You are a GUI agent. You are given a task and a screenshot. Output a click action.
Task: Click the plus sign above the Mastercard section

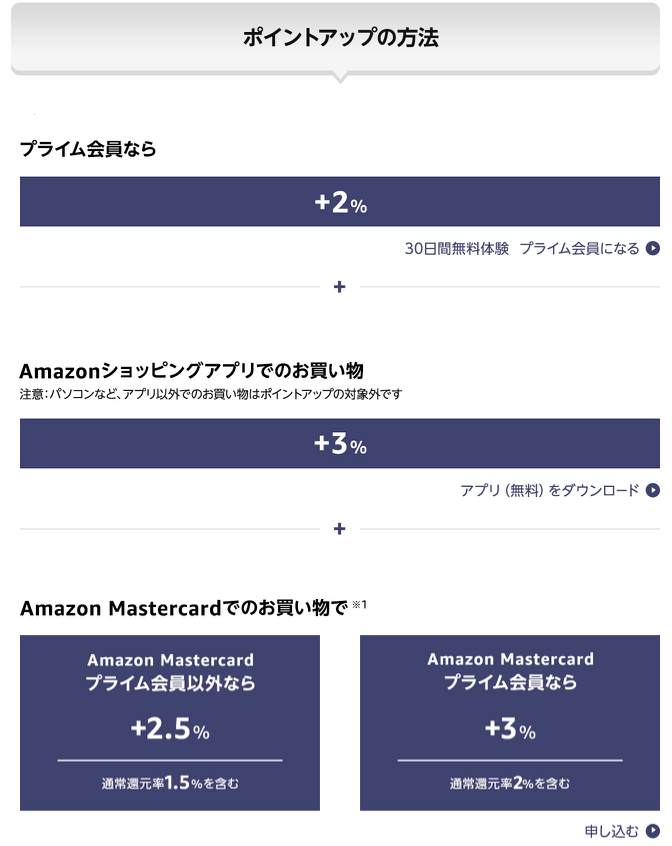coord(339,528)
